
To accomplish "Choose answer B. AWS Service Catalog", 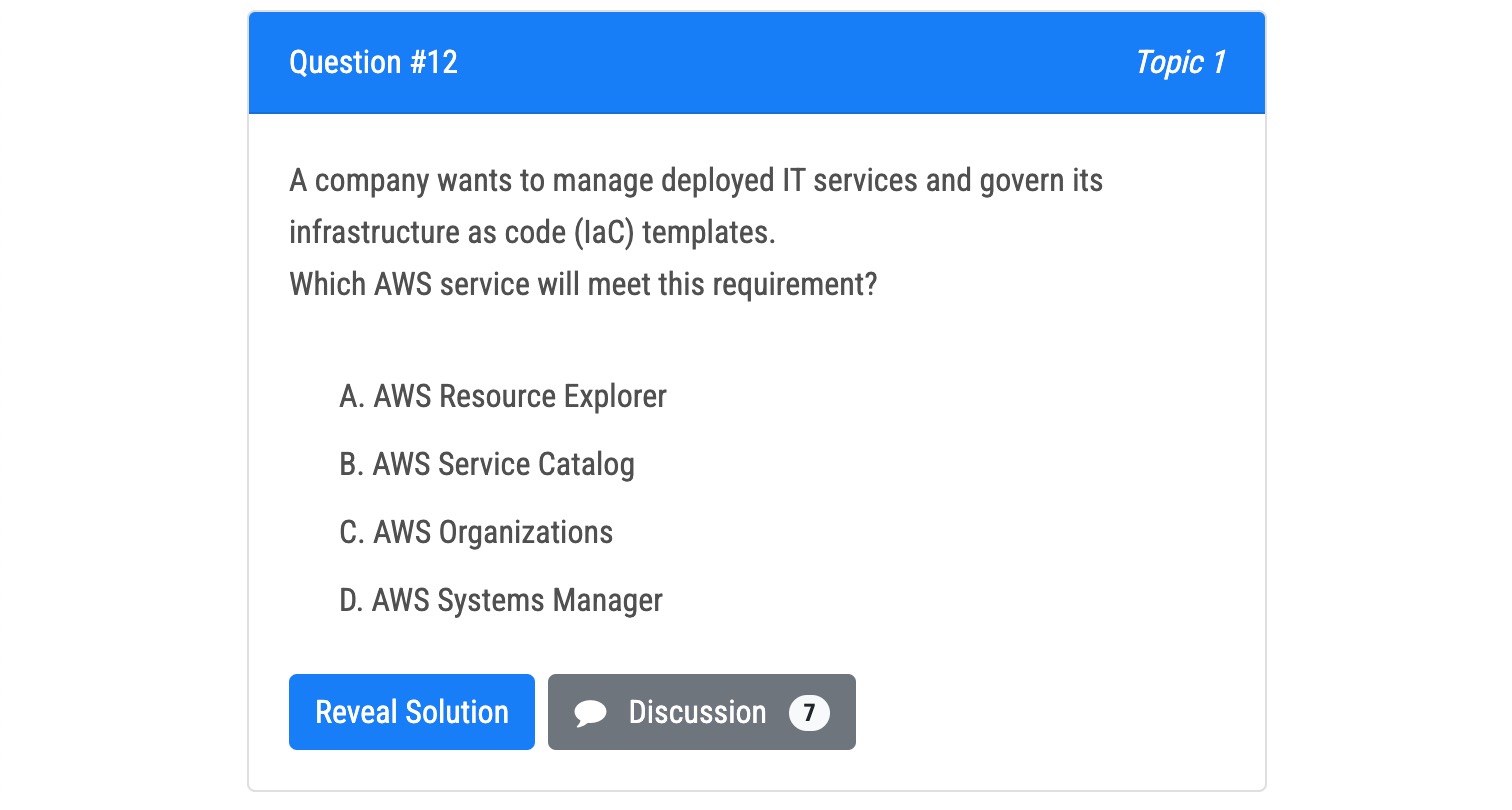I will (x=487, y=464).
